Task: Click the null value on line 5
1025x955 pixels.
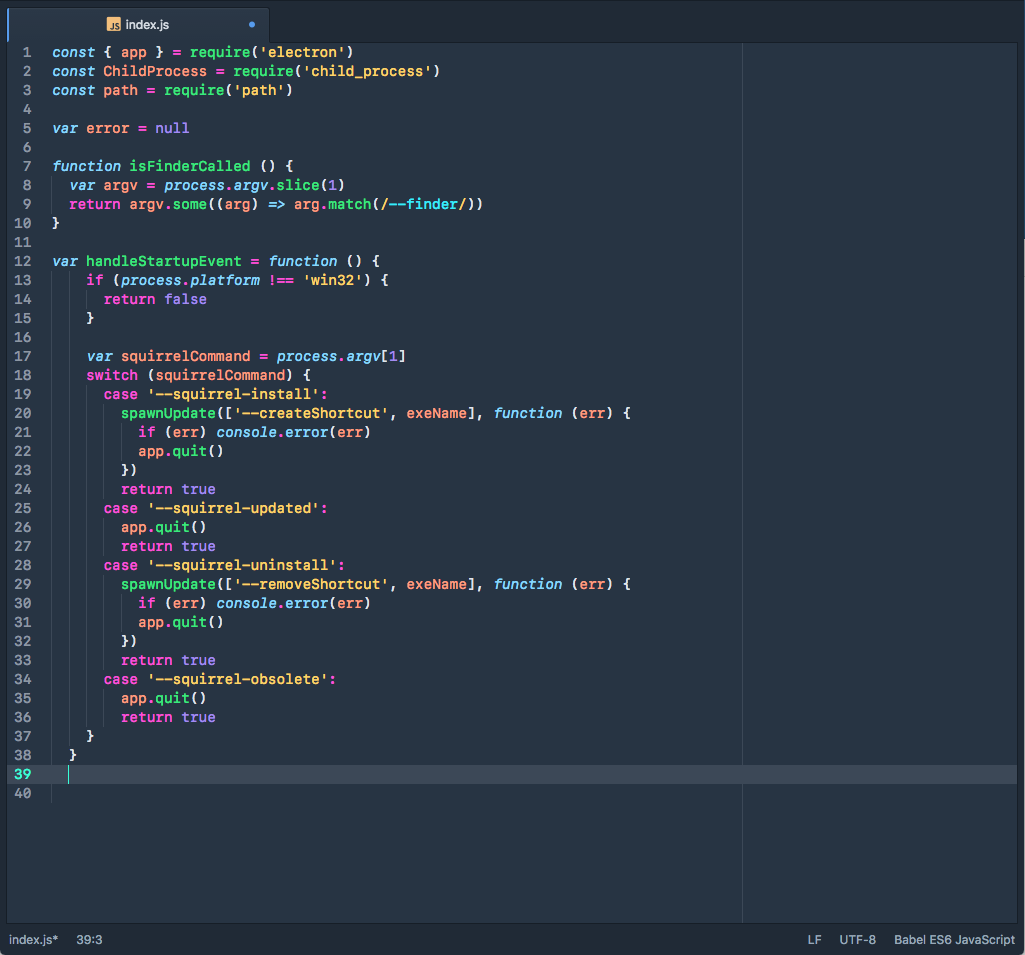Action: click(172, 128)
